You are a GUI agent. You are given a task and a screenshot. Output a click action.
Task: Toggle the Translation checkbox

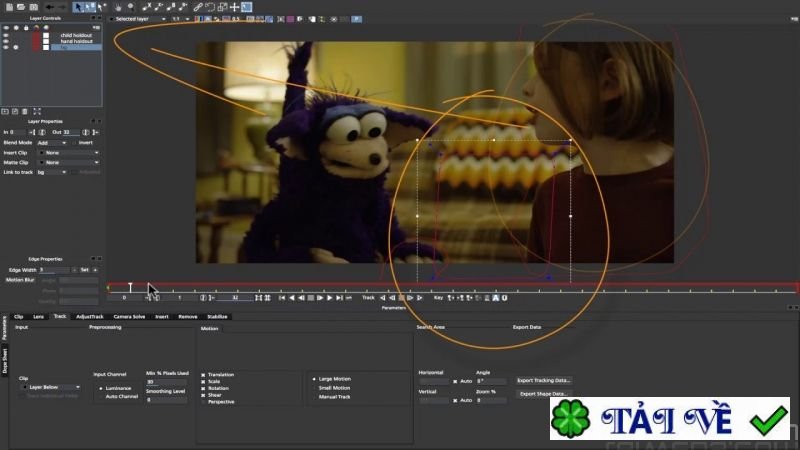tap(203, 374)
